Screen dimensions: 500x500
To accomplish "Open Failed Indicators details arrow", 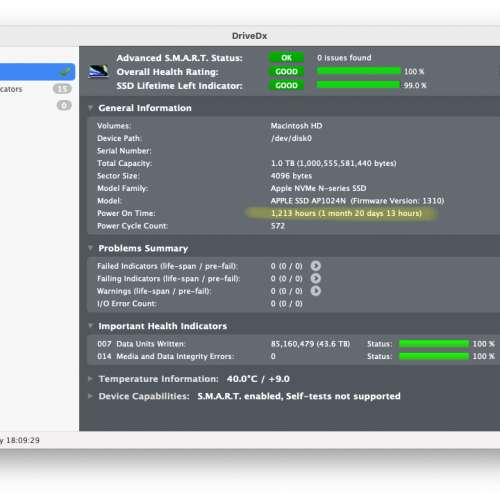I will (316, 266).
